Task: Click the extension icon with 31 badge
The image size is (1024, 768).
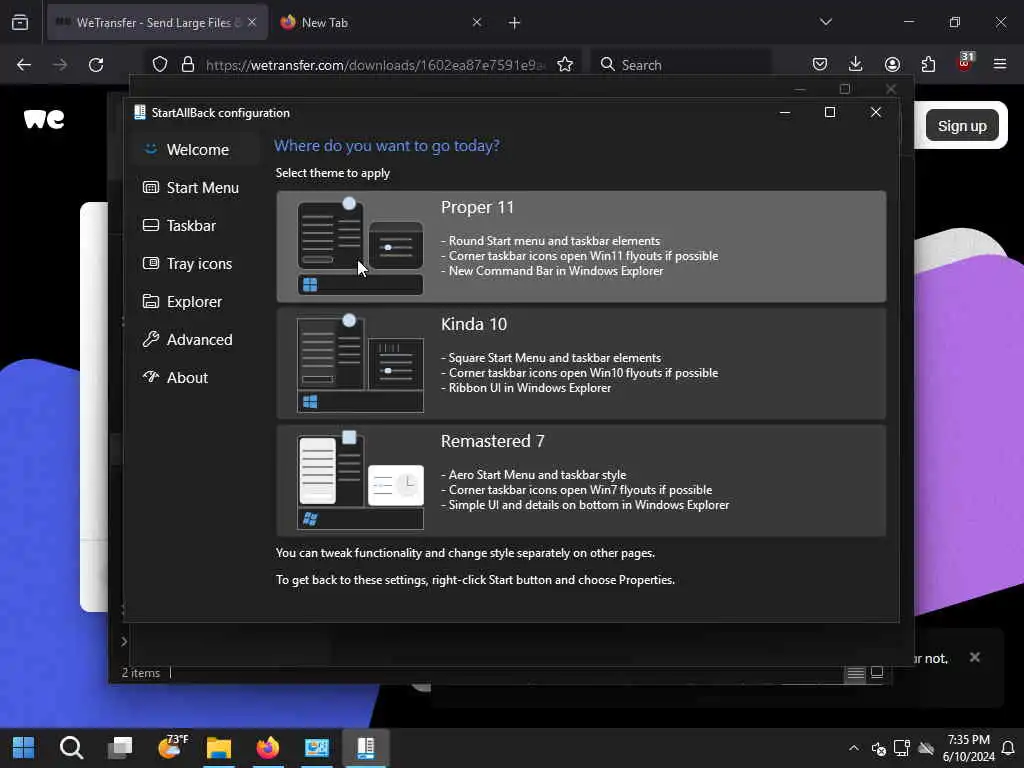Action: [965, 63]
